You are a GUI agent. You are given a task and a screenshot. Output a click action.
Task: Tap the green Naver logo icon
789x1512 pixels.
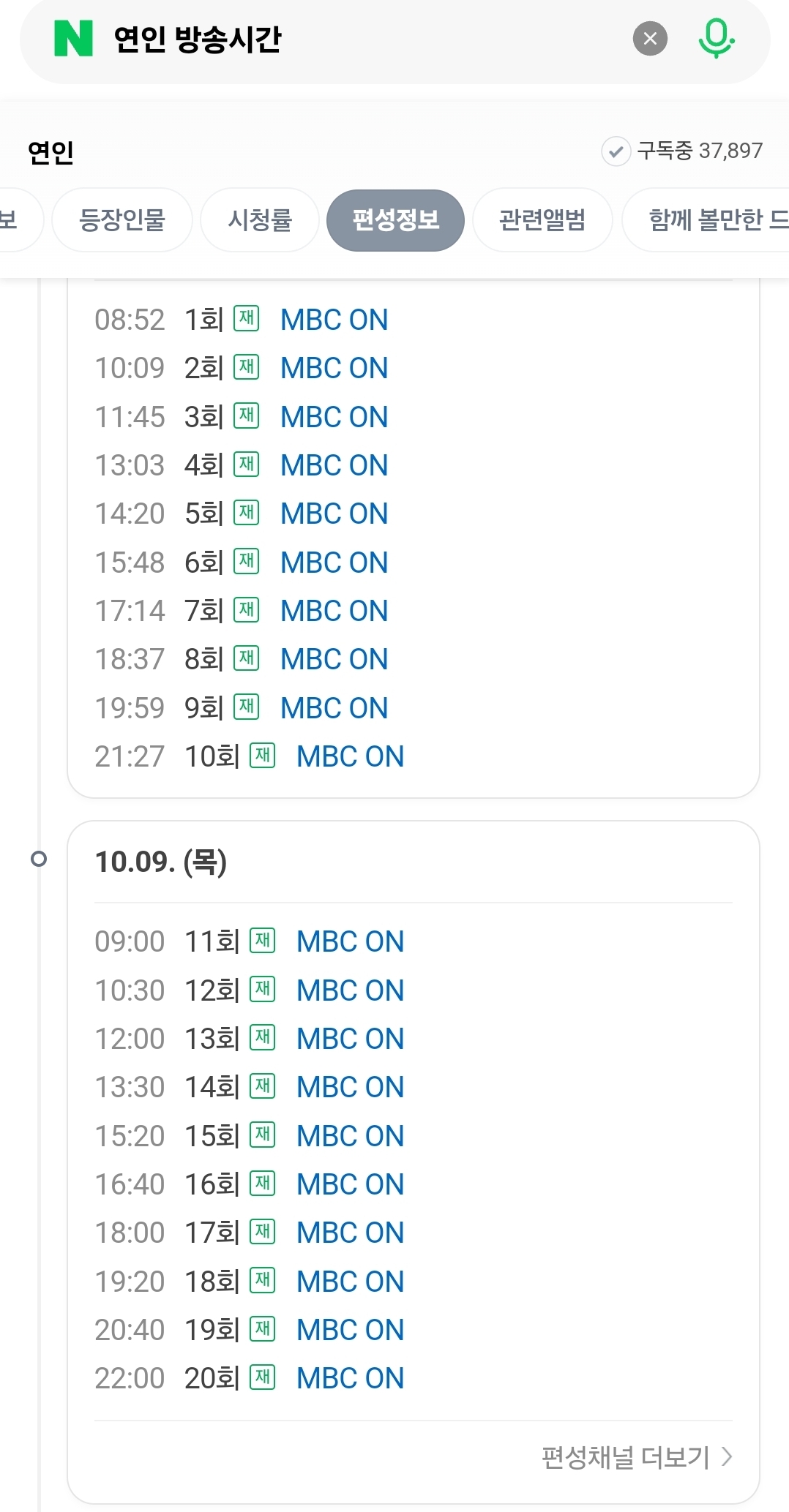pos(74,39)
